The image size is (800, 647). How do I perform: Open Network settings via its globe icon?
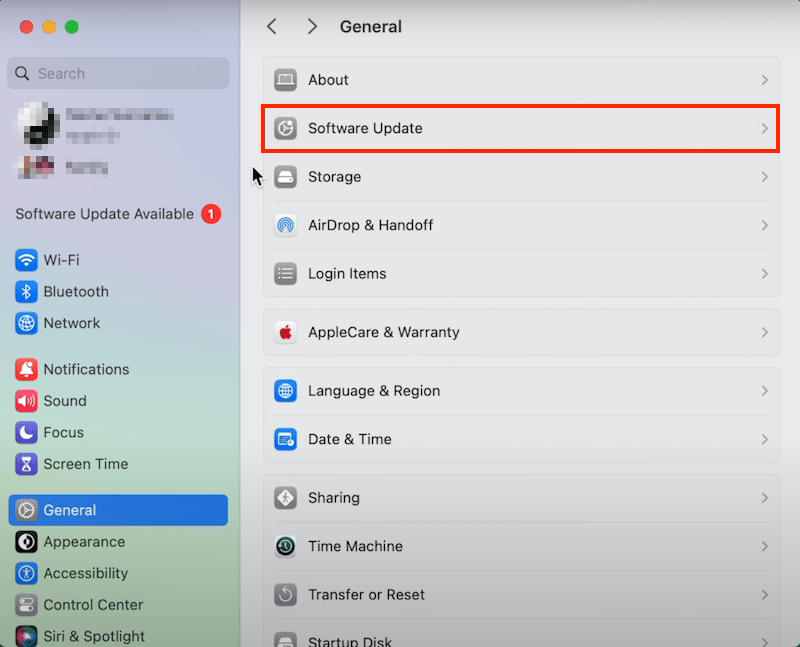(27, 323)
